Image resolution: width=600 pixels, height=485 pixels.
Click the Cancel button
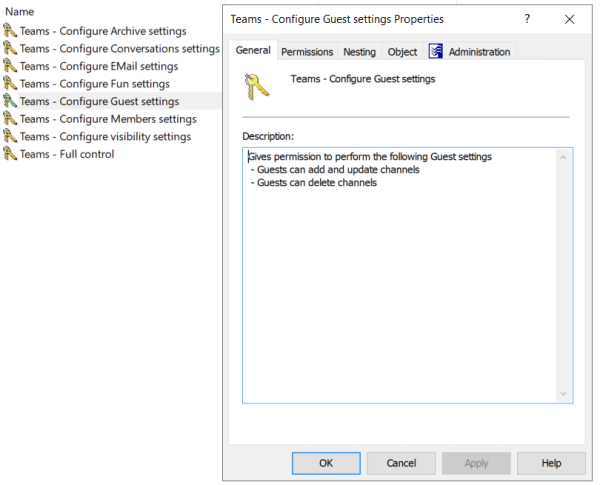point(401,463)
